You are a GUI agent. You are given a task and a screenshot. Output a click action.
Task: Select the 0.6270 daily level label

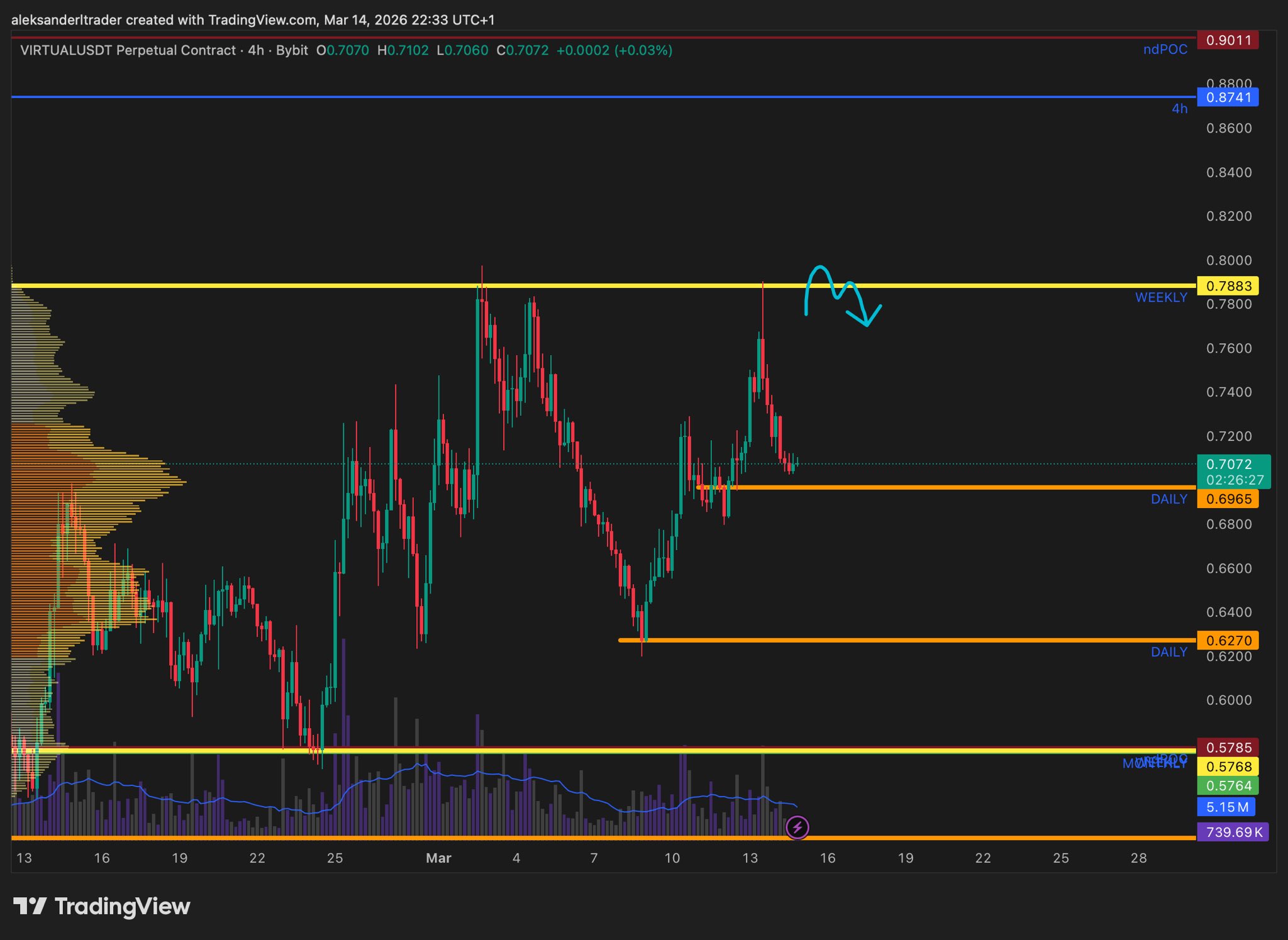coord(1228,641)
